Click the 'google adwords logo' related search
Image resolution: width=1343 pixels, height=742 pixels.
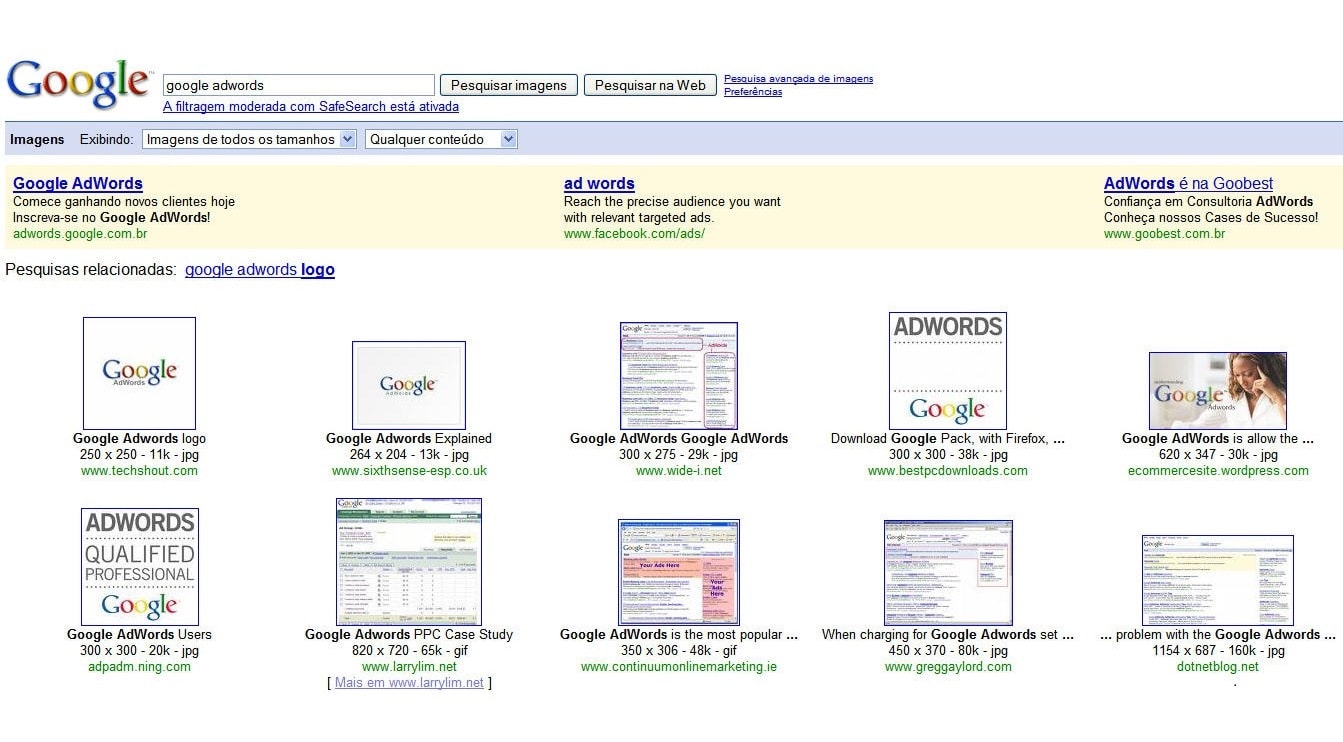coord(260,270)
